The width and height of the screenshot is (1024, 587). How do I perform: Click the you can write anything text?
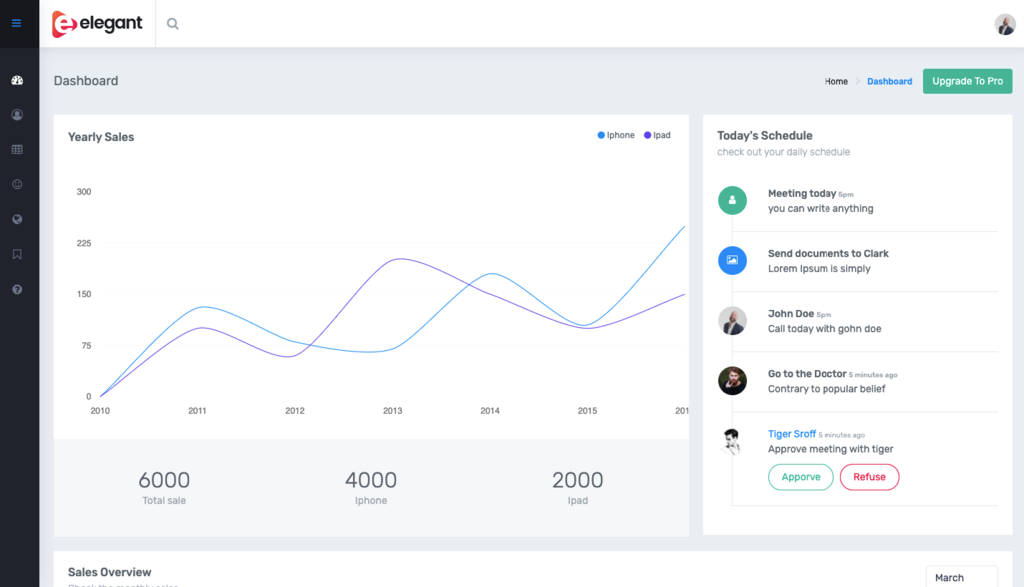[x=821, y=209]
